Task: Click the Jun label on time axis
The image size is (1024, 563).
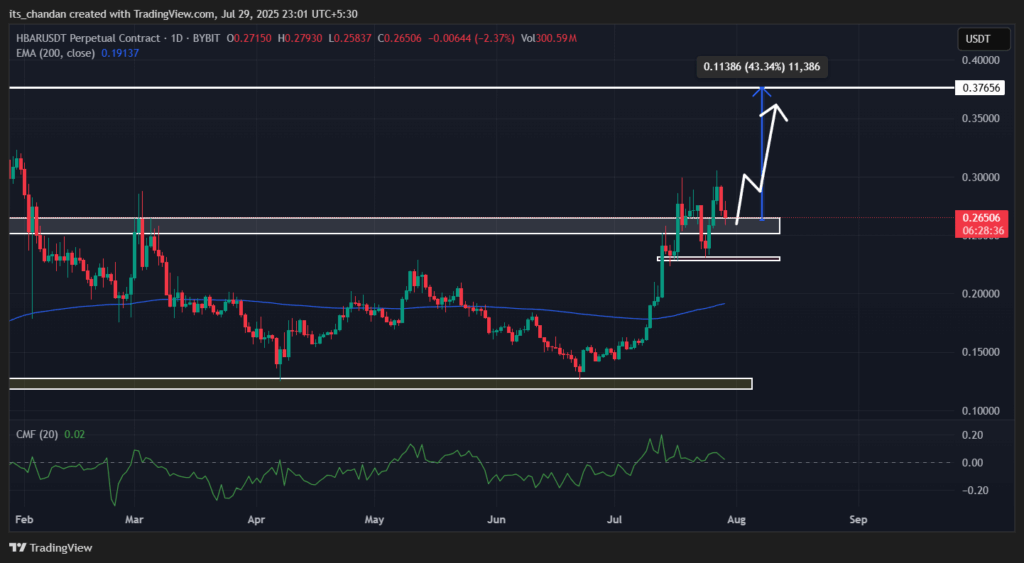Action: (x=496, y=520)
